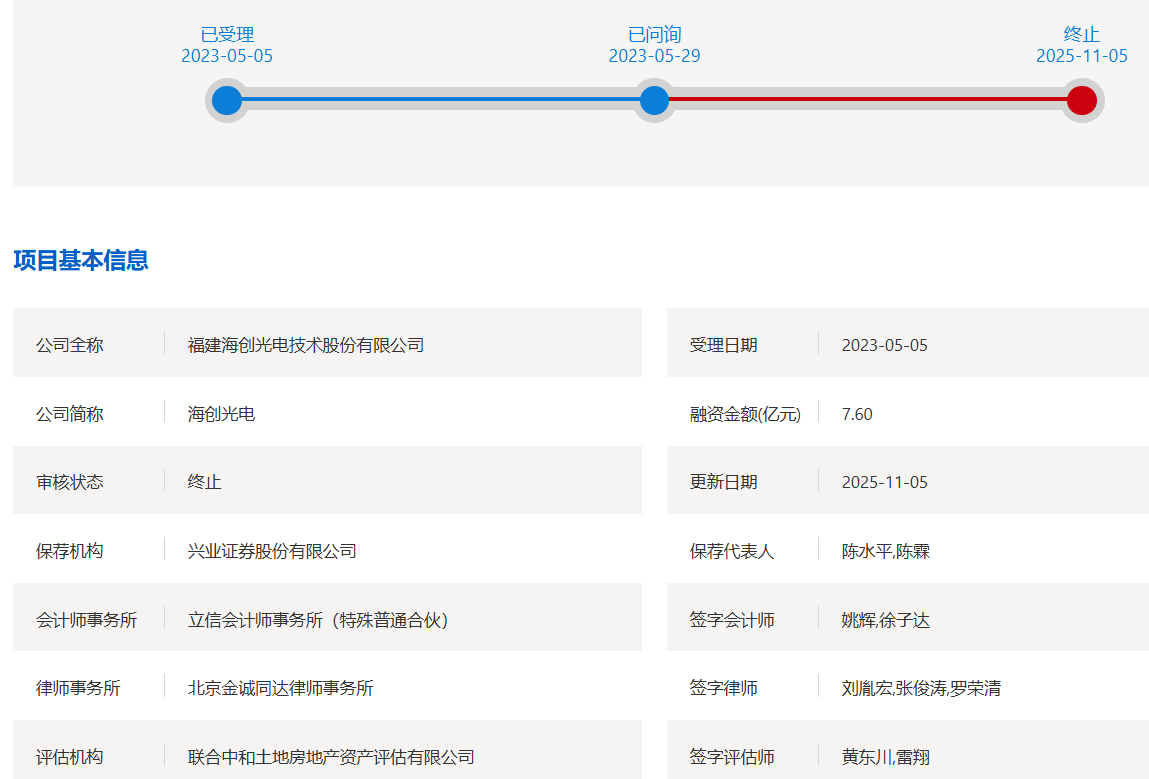Click sponsor representatives 陈水平,陈霖
Screen dimensions: 1149x779
point(886,551)
